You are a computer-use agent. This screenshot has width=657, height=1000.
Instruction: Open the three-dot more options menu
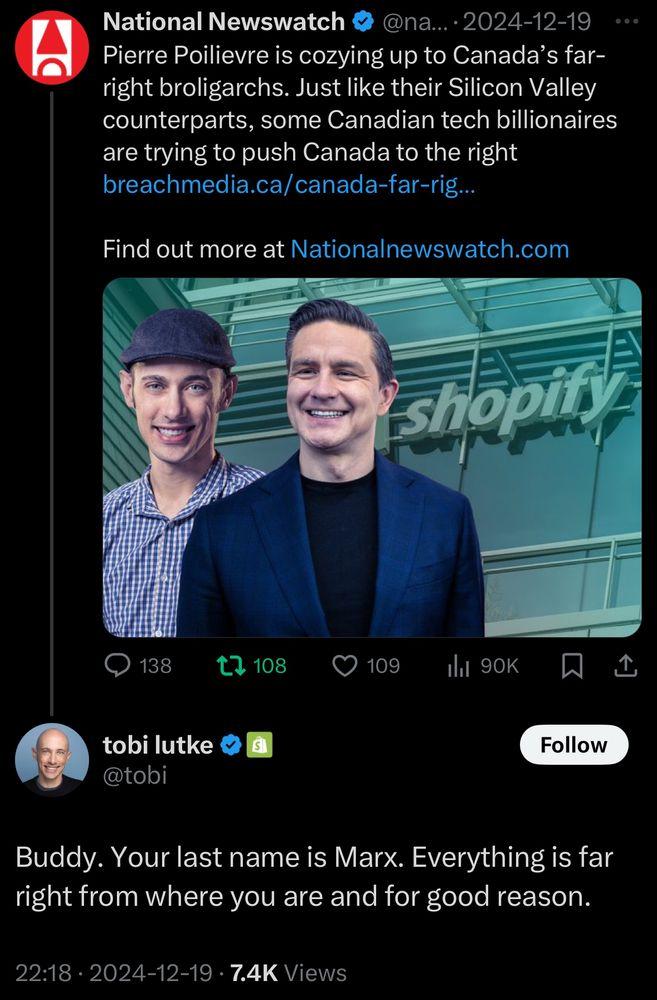click(626, 20)
